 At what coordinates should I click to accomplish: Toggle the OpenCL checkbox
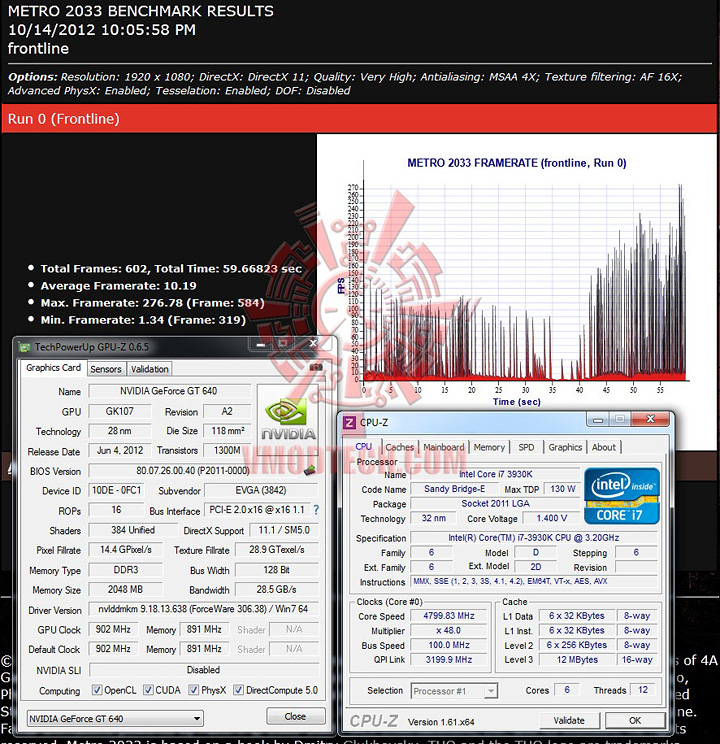pos(97,690)
